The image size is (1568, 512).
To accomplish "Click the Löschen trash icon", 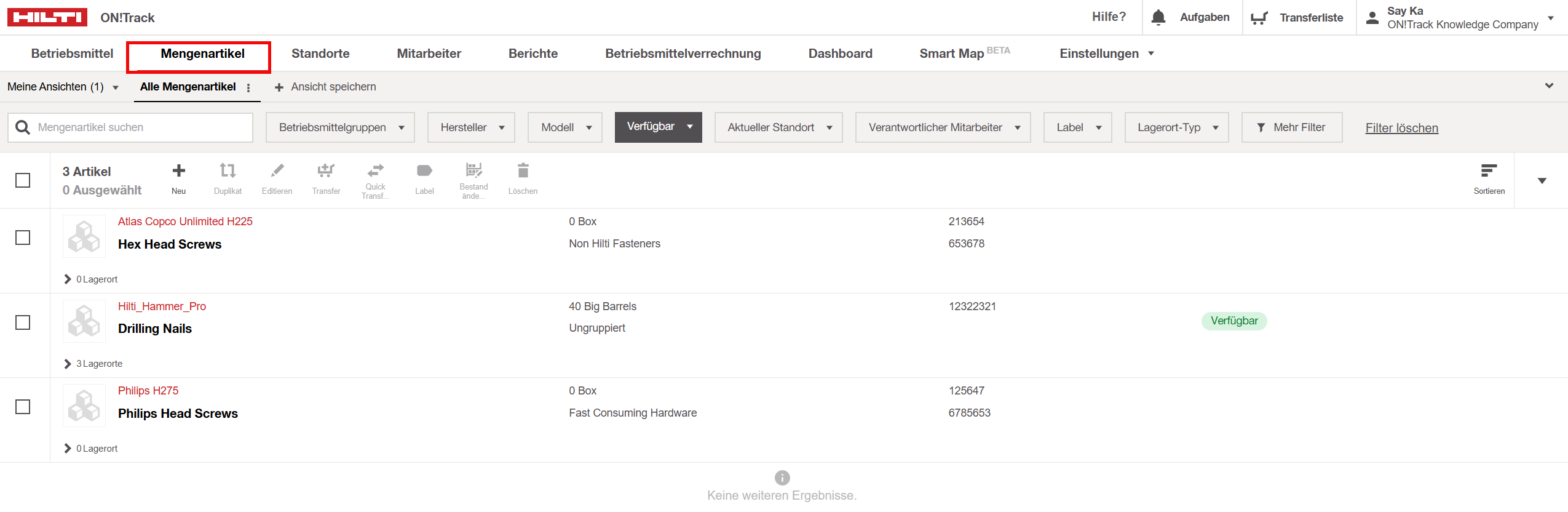I will click(x=523, y=171).
